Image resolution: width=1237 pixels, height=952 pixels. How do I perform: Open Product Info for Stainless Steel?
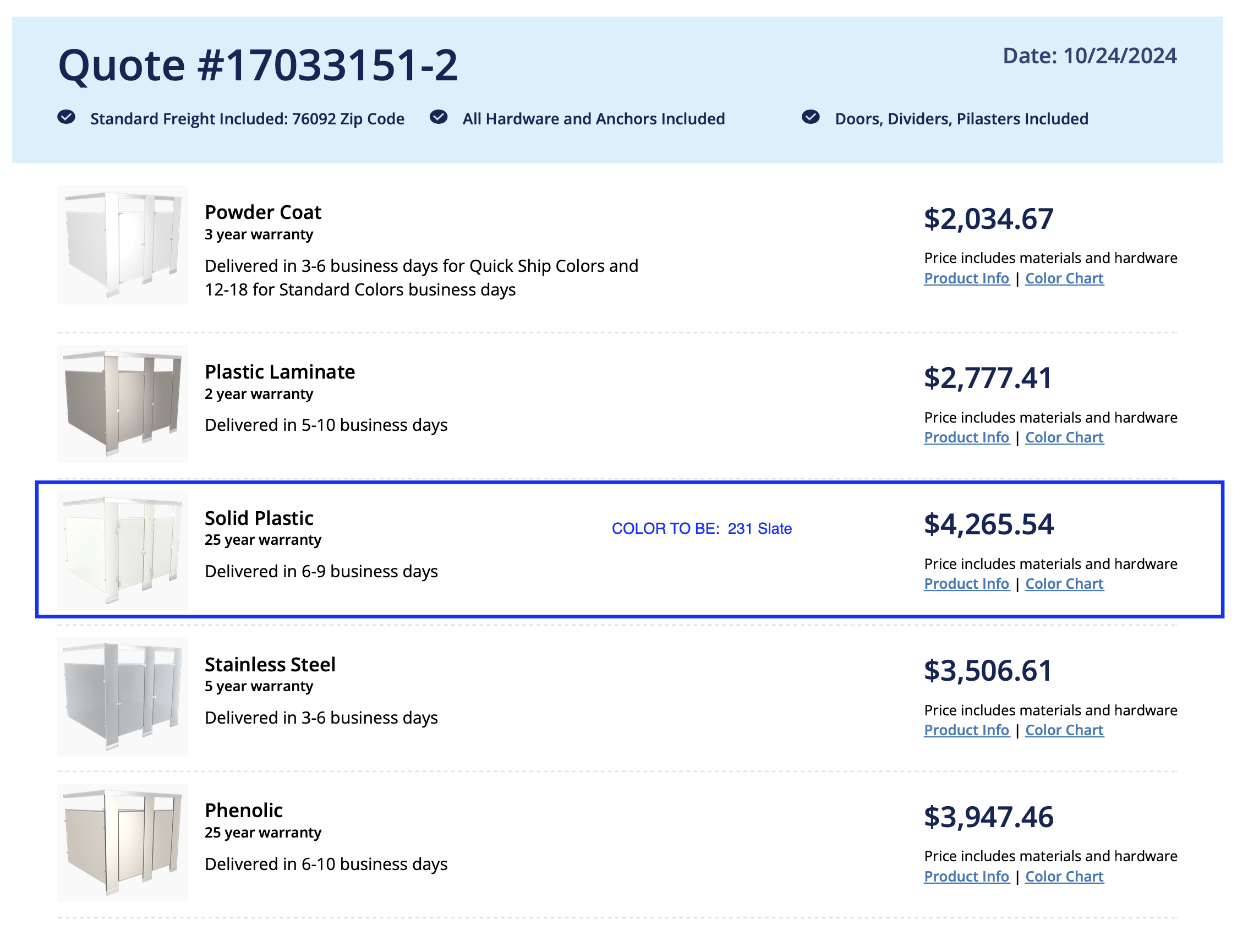(x=966, y=731)
